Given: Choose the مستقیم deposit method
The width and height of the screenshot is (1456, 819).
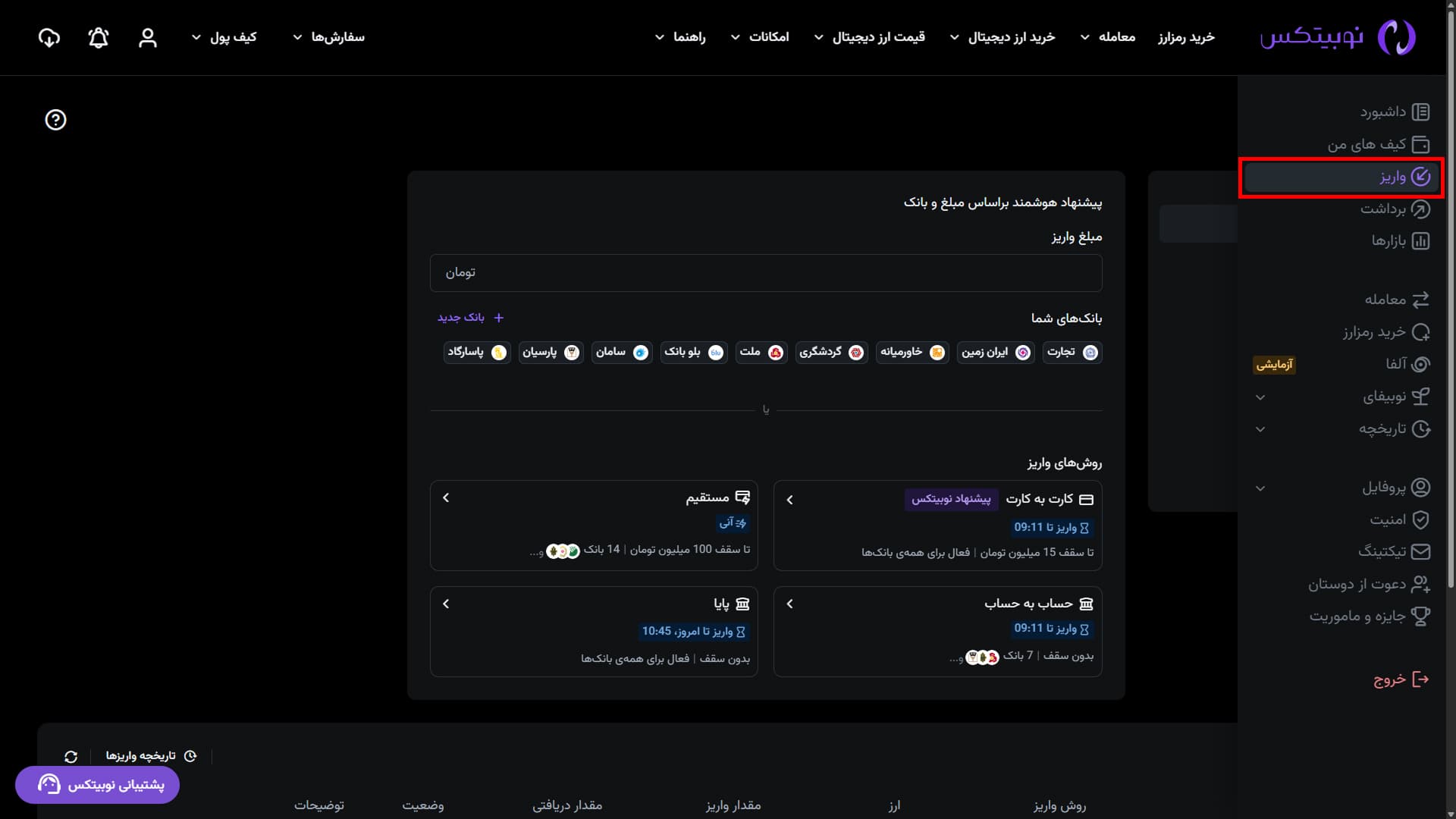Looking at the screenshot, I should pyautogui.click(x=594, y=525).
